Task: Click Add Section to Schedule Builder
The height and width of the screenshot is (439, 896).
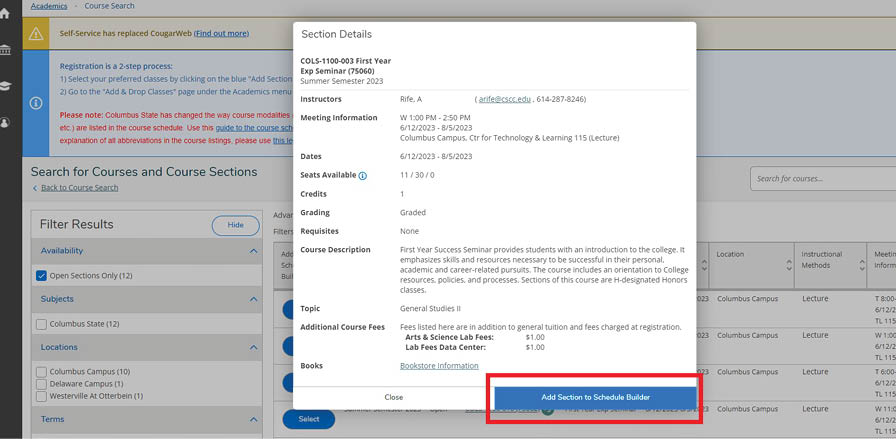Action: point(595,397)
